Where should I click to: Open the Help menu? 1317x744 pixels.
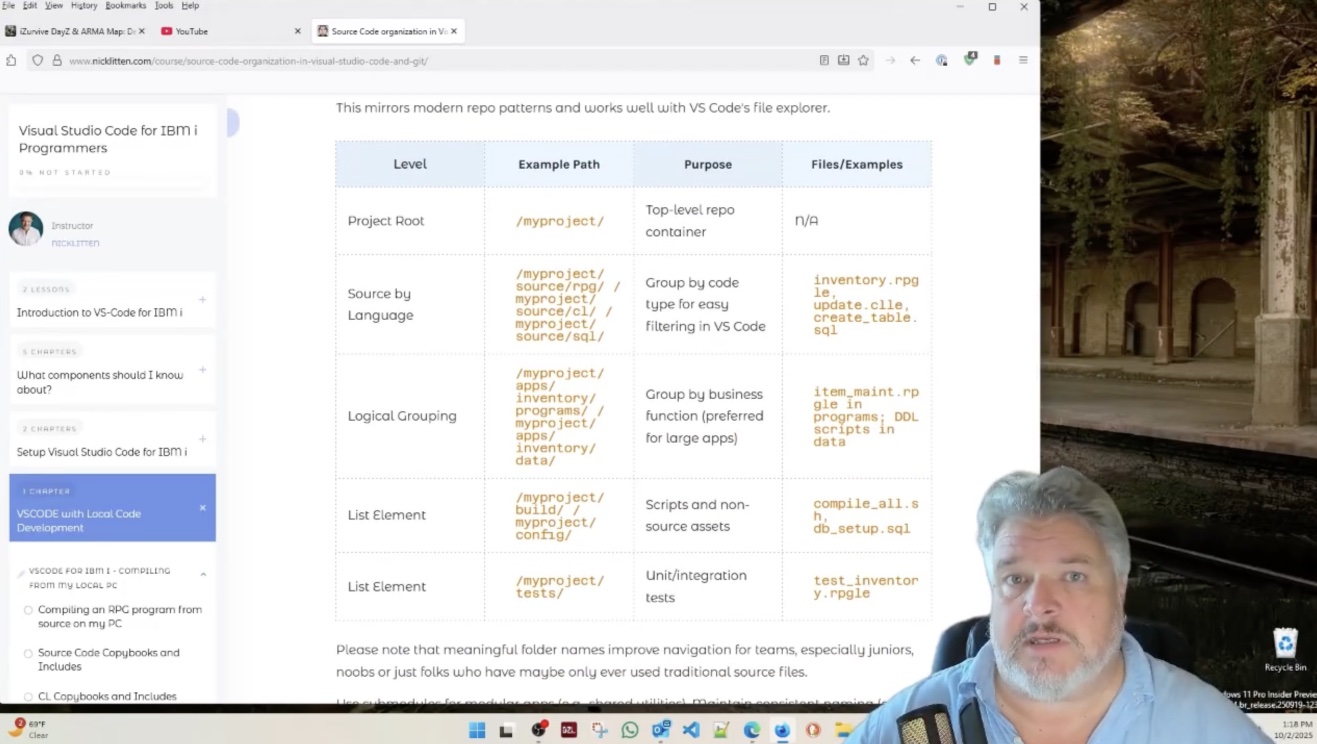click(190, 6)
